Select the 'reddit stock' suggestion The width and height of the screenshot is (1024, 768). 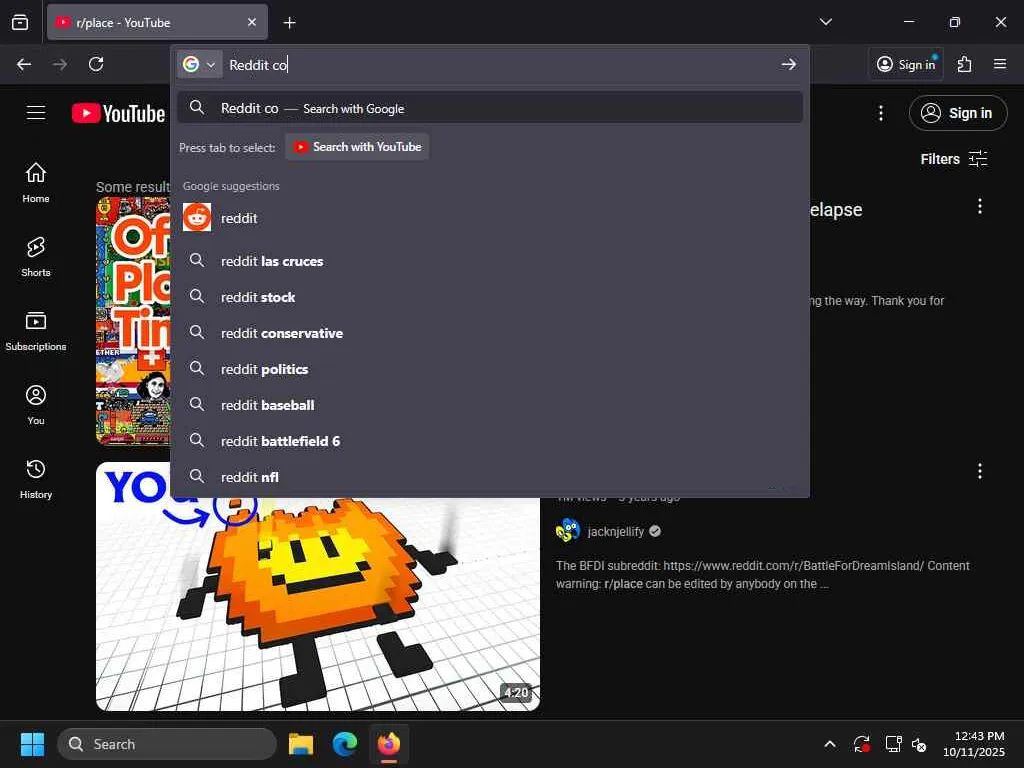pos(490,296)
